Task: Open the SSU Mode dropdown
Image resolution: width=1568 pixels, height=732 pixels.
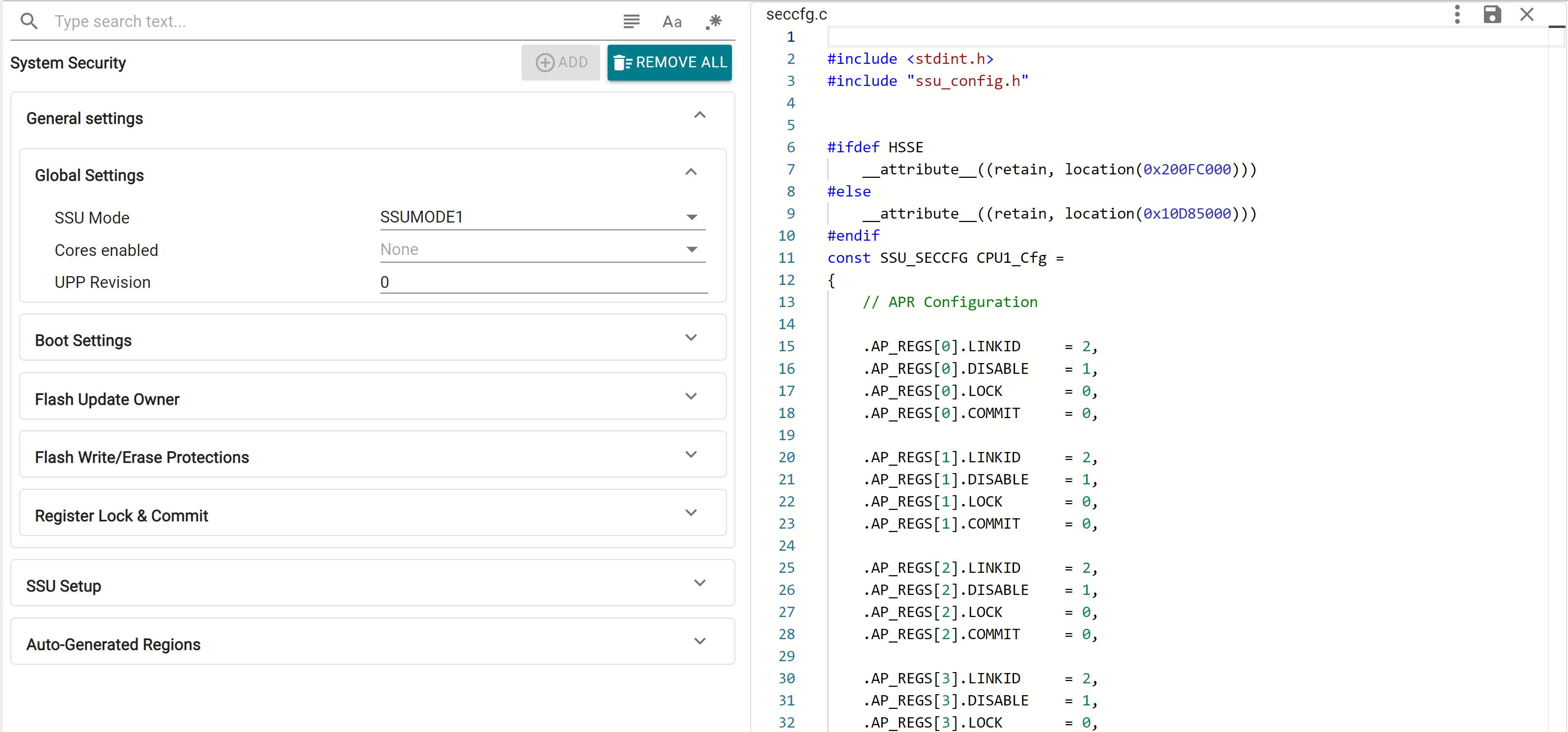Action: pyautogui.click(x=692, y=217)
